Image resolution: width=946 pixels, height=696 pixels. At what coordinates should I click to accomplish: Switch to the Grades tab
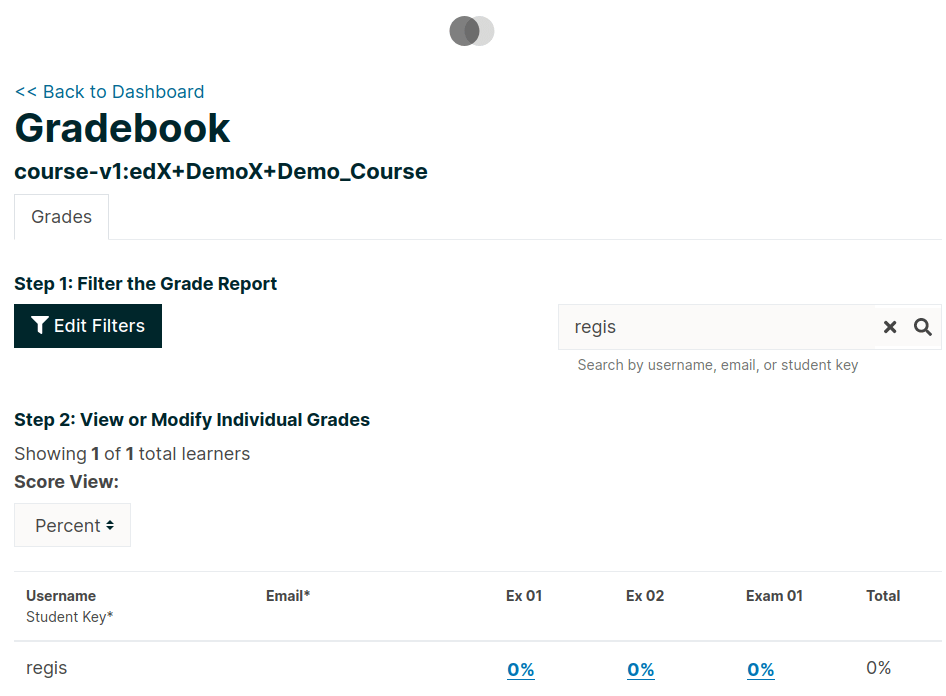pyautogui.click(x=61, y=216)
